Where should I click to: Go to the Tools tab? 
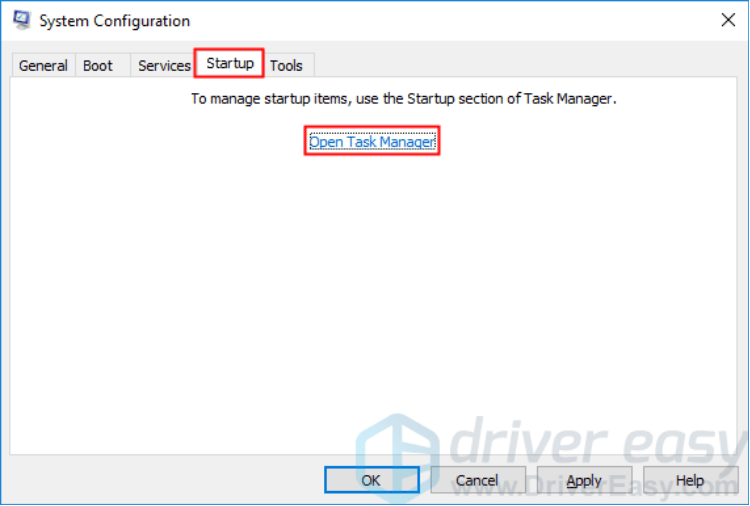[x=287, y=66]
